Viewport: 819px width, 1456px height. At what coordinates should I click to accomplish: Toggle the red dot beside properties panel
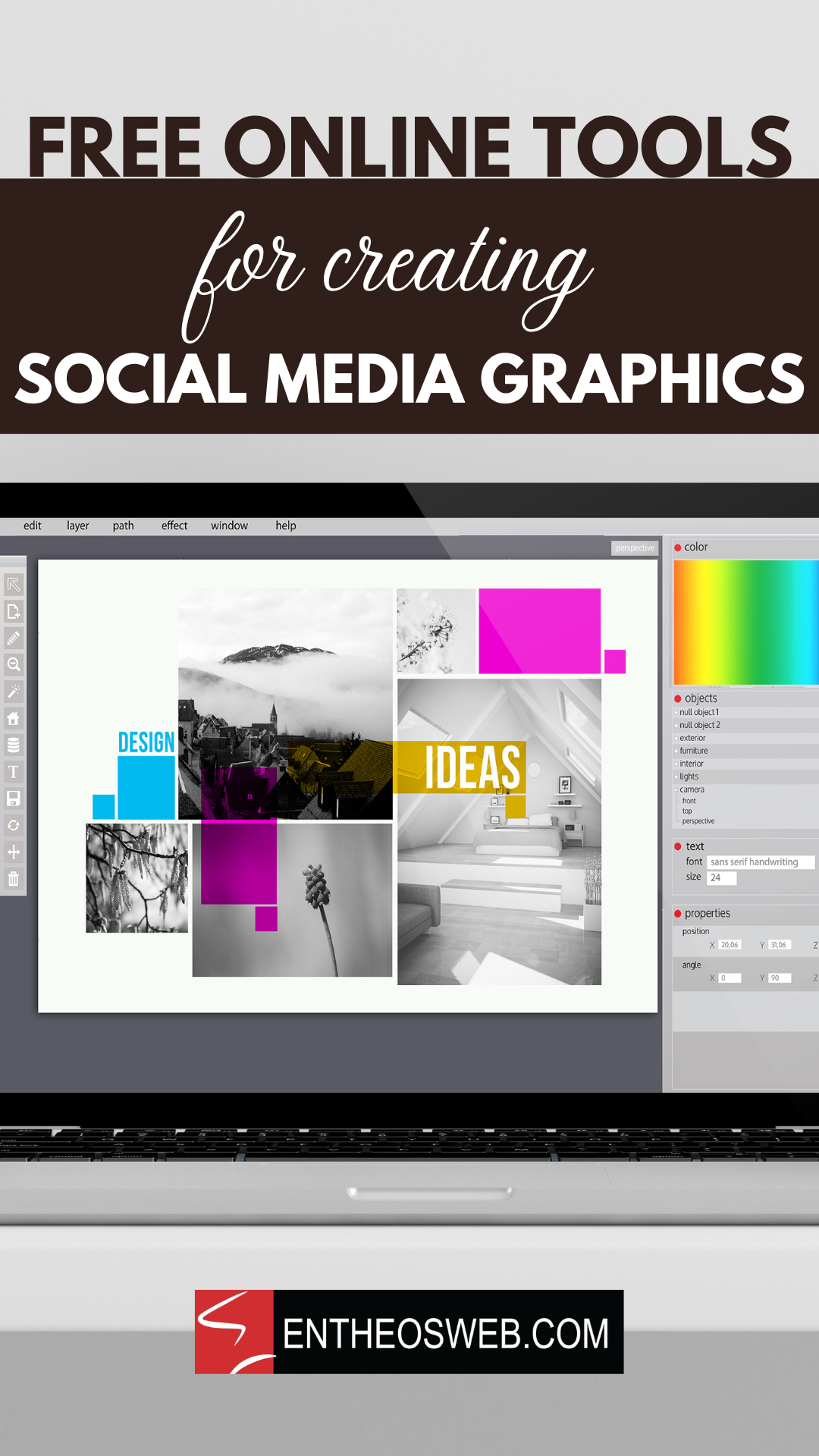pos(678,914)
